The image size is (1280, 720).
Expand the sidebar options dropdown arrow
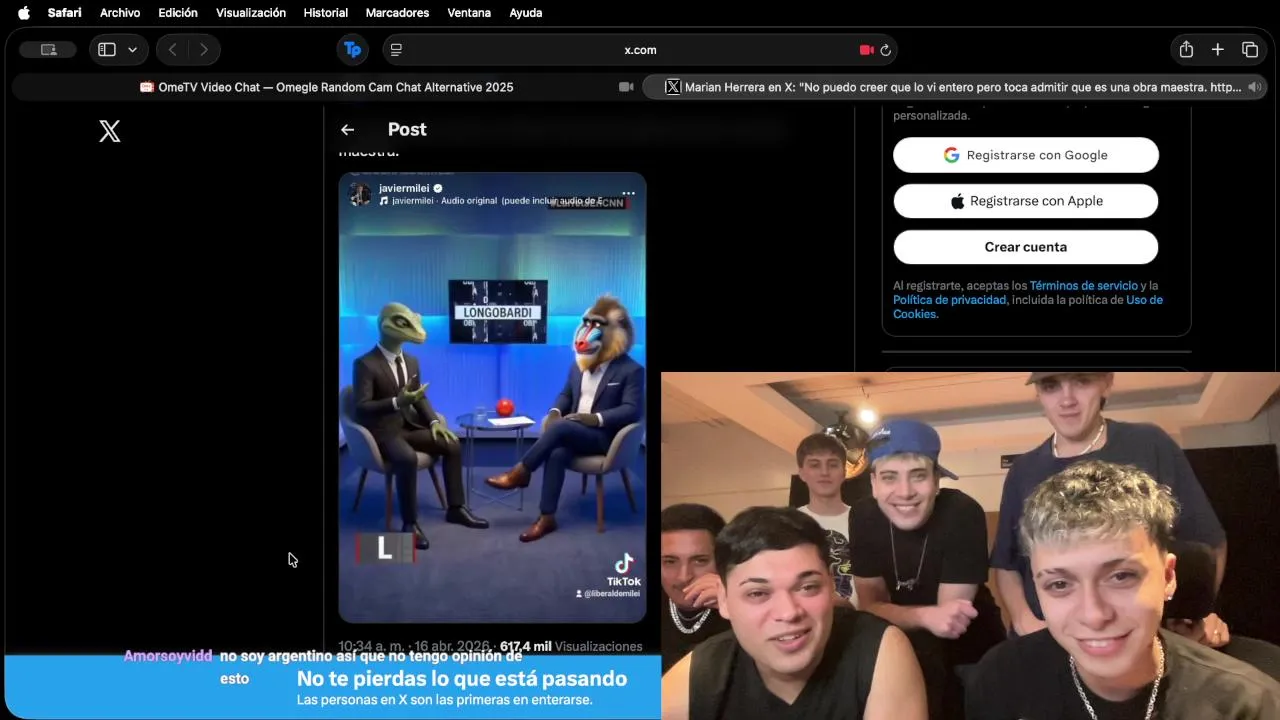point(132,50)
